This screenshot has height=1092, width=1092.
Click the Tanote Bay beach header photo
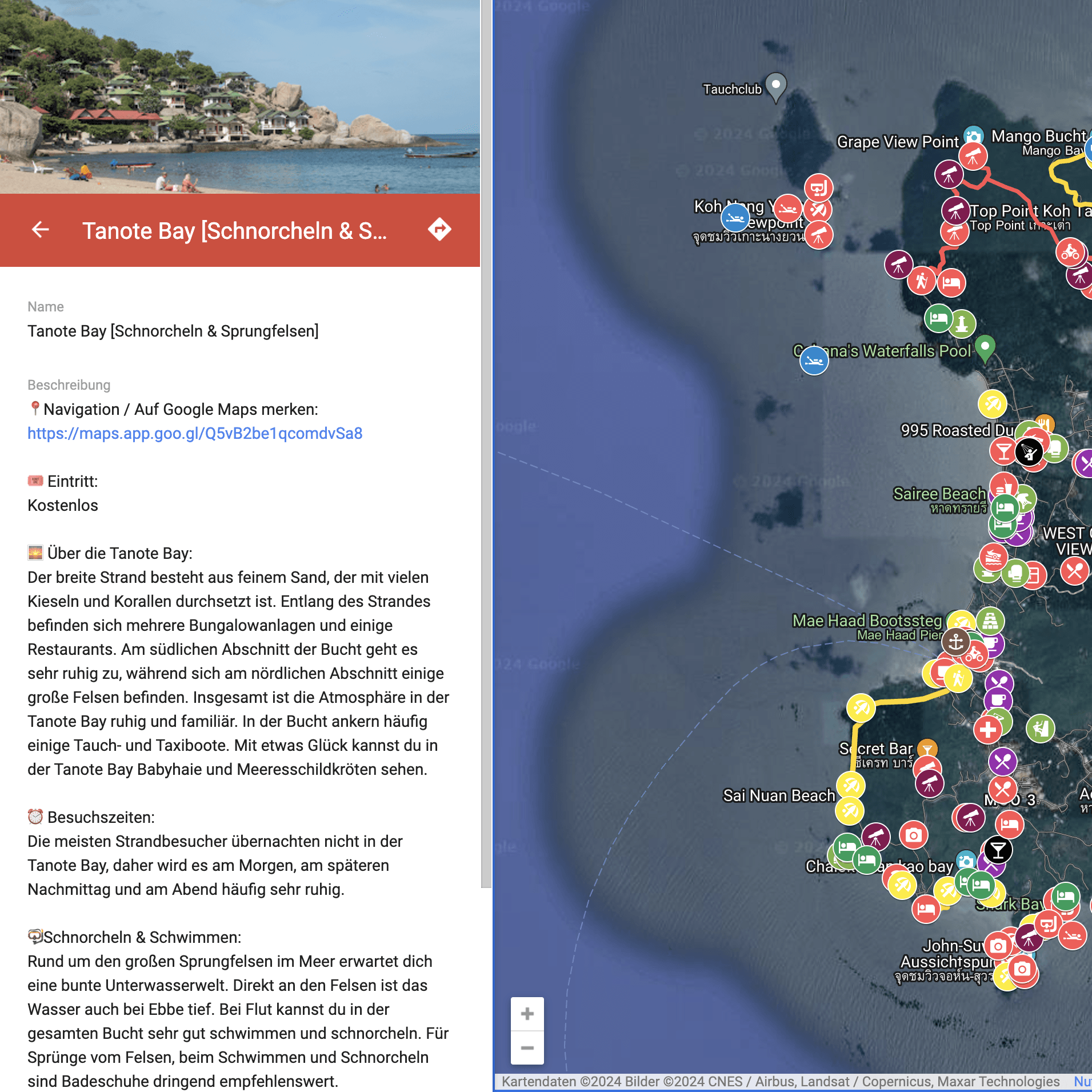pos(240,96)
